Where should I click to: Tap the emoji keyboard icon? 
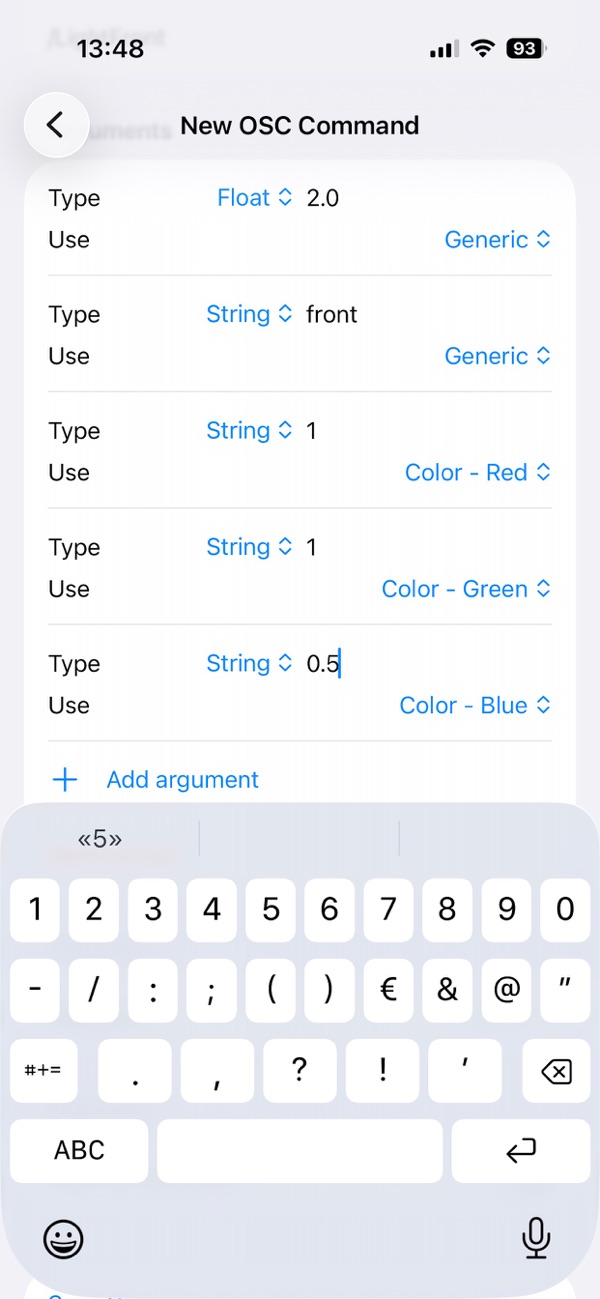[64, 1239]
